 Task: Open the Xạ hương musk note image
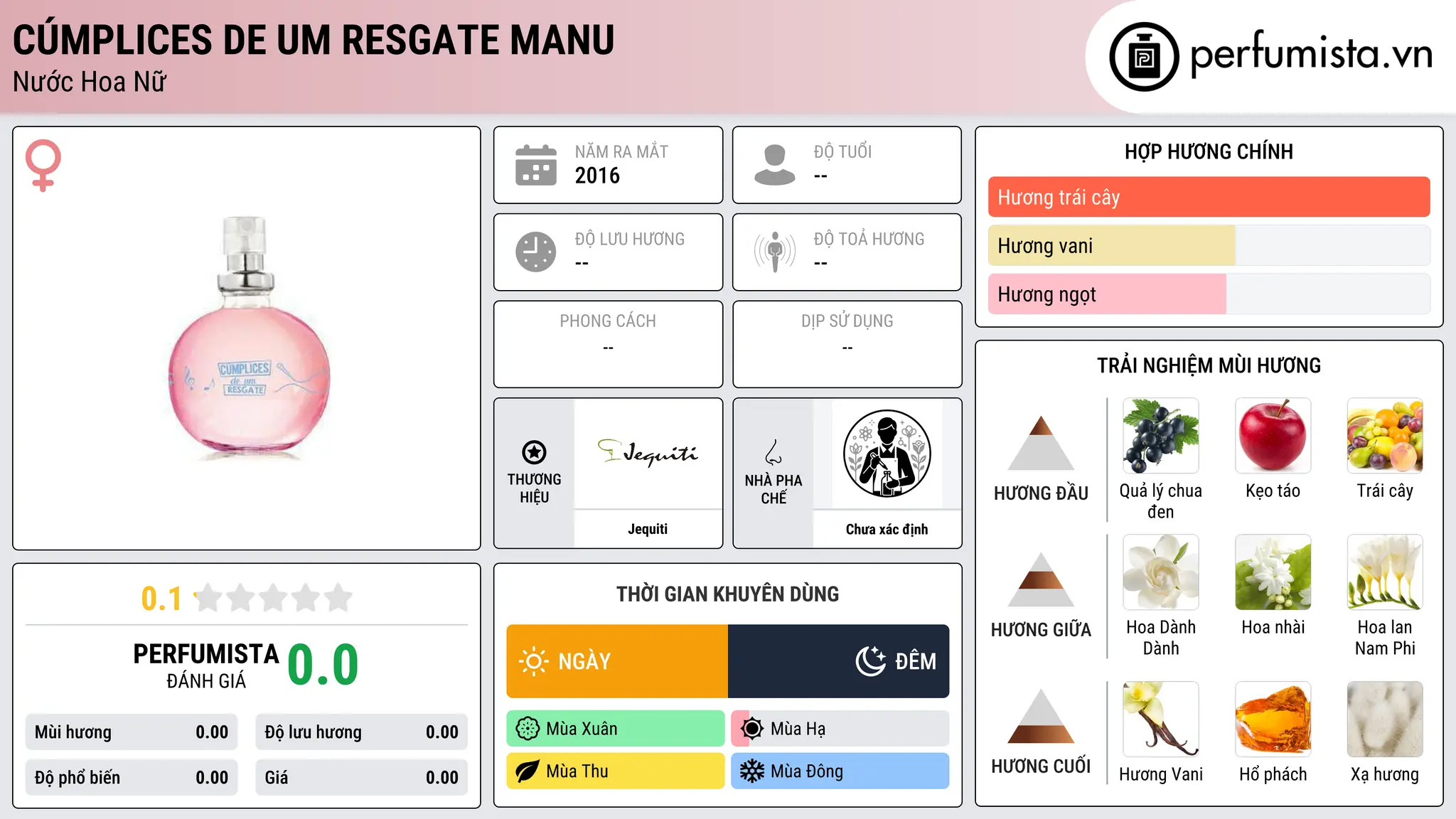point(1385,719)
